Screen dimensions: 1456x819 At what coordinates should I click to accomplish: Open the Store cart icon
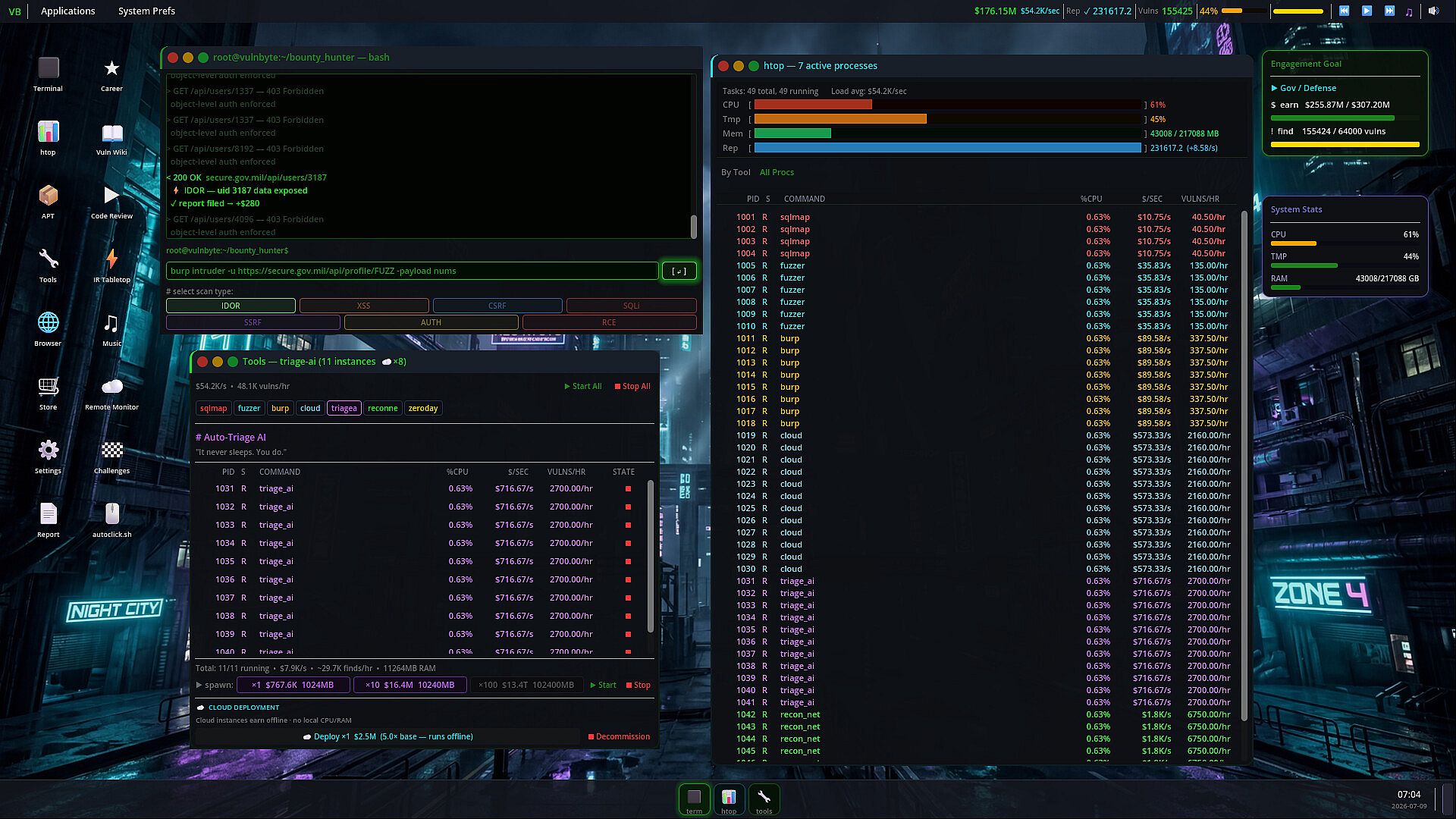pyautogui.click(x=48, y=393)
